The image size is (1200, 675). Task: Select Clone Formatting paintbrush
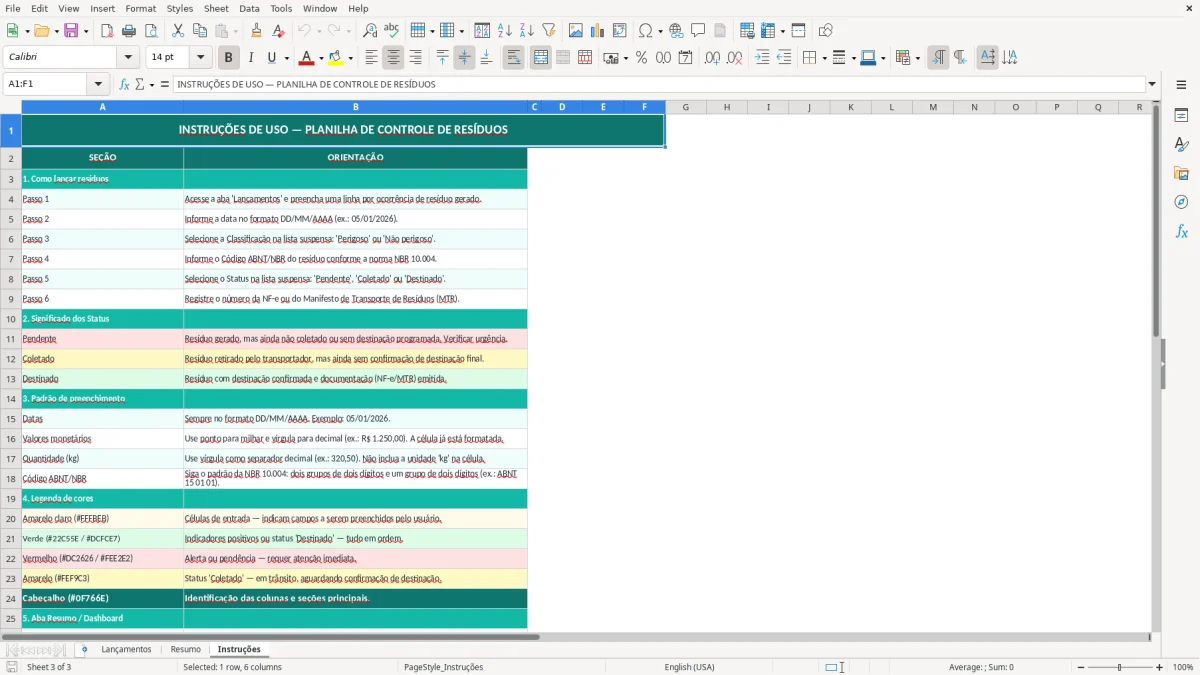click(x=256, y=31)
